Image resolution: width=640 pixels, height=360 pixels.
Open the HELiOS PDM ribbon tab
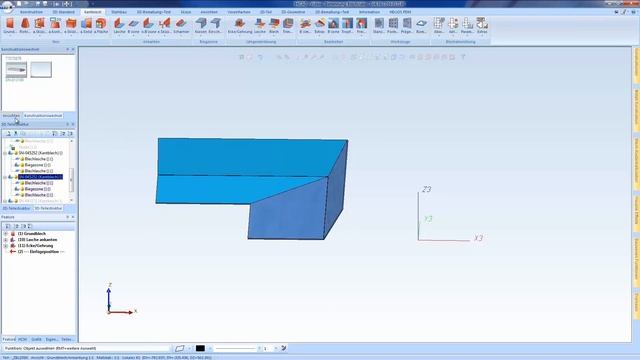pyautogui.click(x=400, y=12)
